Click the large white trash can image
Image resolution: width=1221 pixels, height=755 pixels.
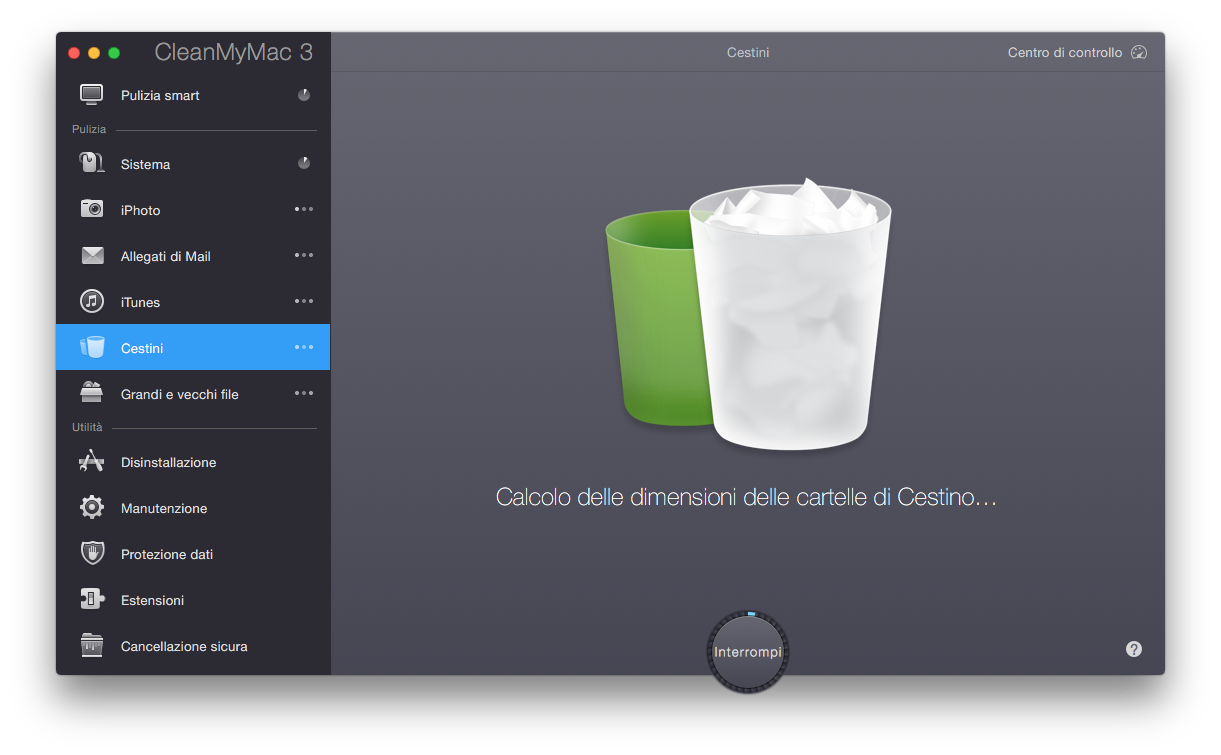tap(790, 315)
